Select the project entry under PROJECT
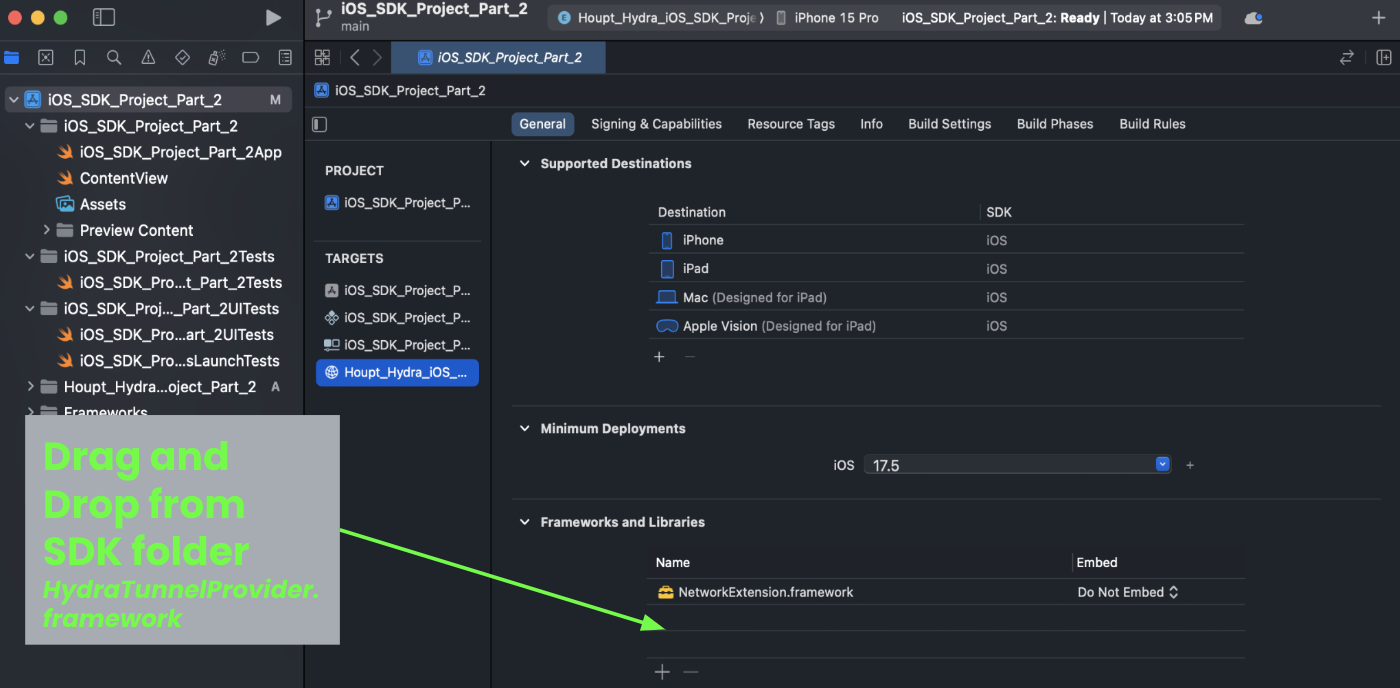Image resolution: width=1400 pixels, height=688 pixels. (x=397, y=202)
